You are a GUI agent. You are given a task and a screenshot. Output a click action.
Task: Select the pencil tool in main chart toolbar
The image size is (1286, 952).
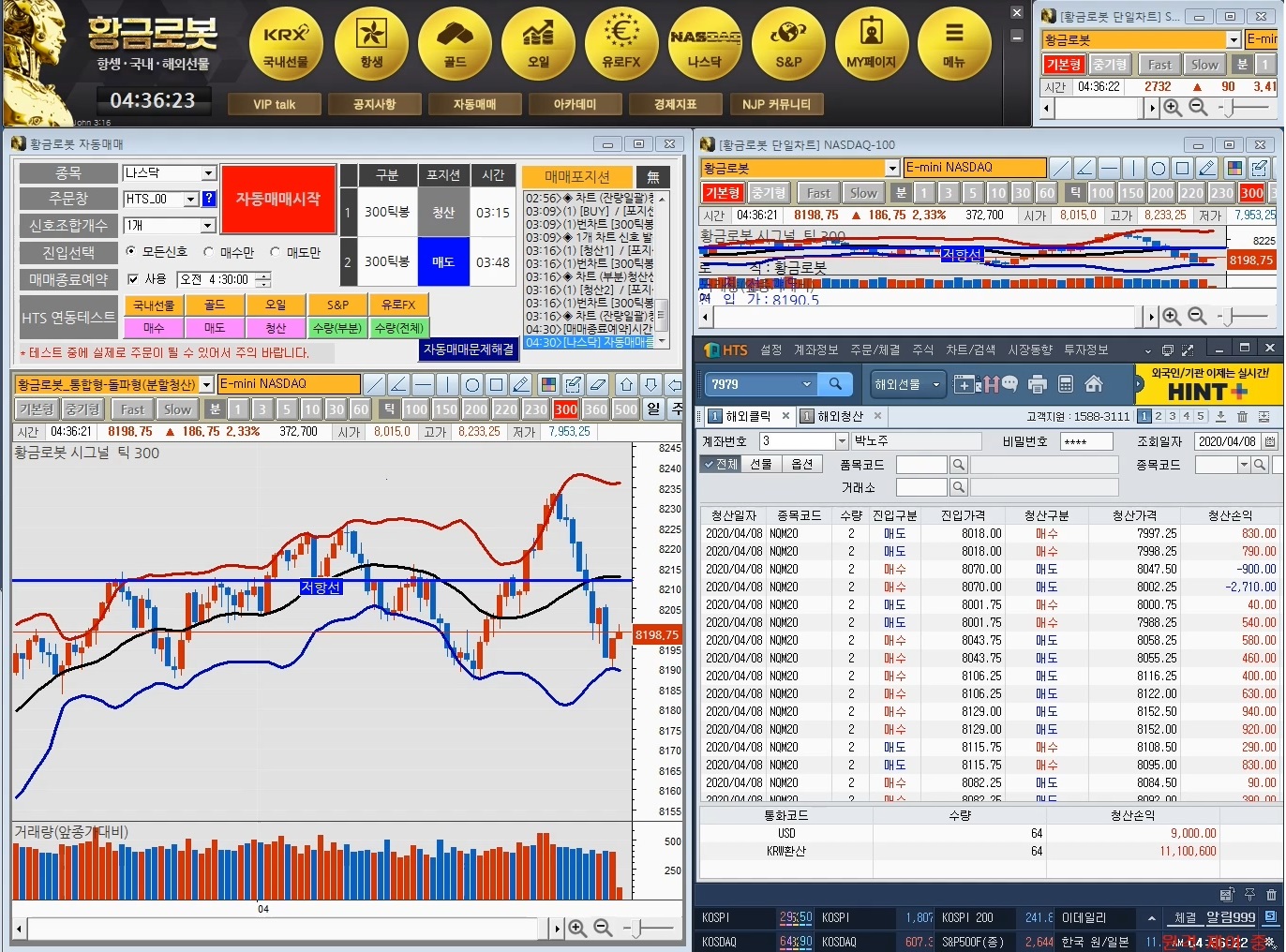522,384
